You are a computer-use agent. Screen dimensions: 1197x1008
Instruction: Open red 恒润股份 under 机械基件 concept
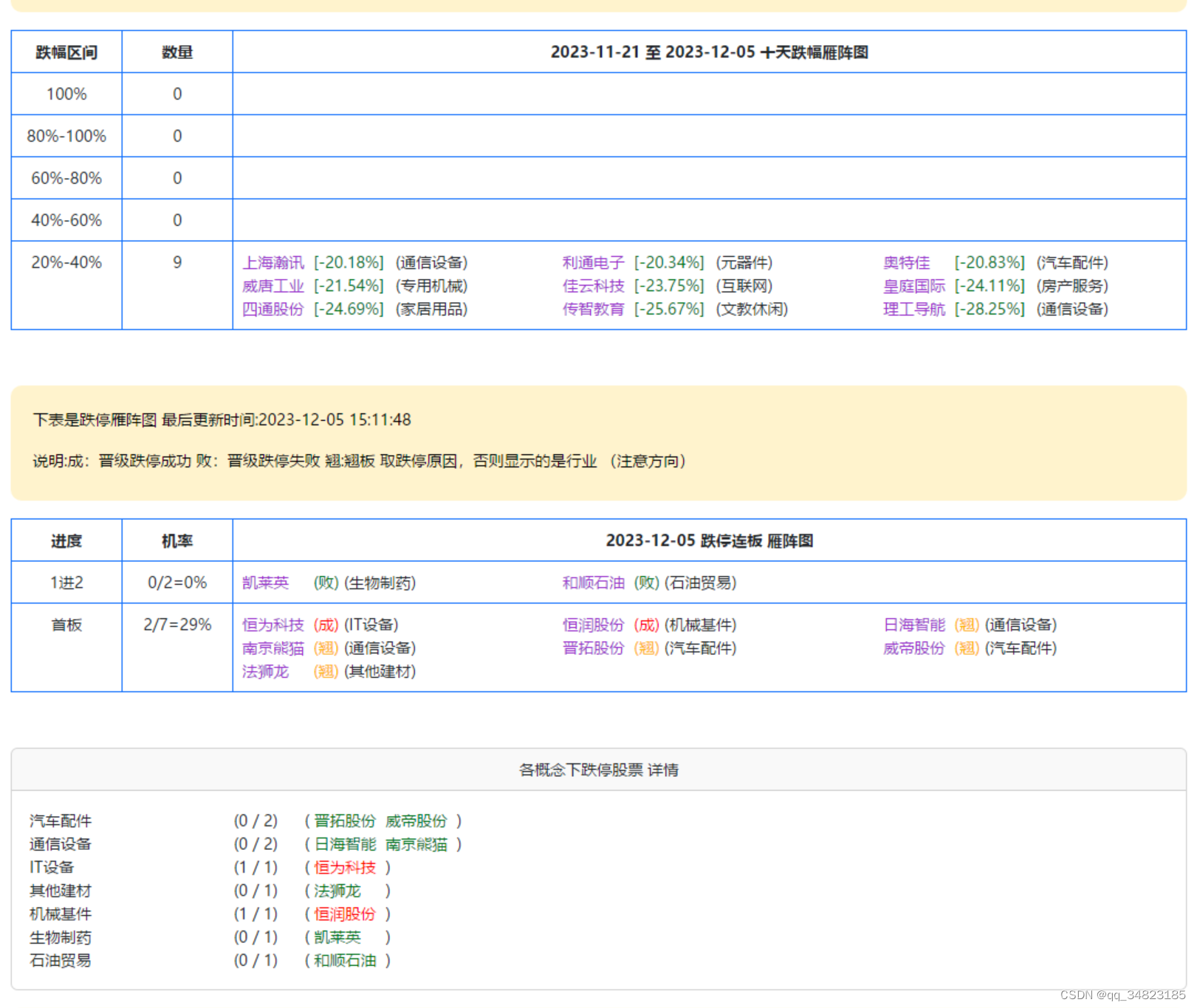(x=345, y=914)
